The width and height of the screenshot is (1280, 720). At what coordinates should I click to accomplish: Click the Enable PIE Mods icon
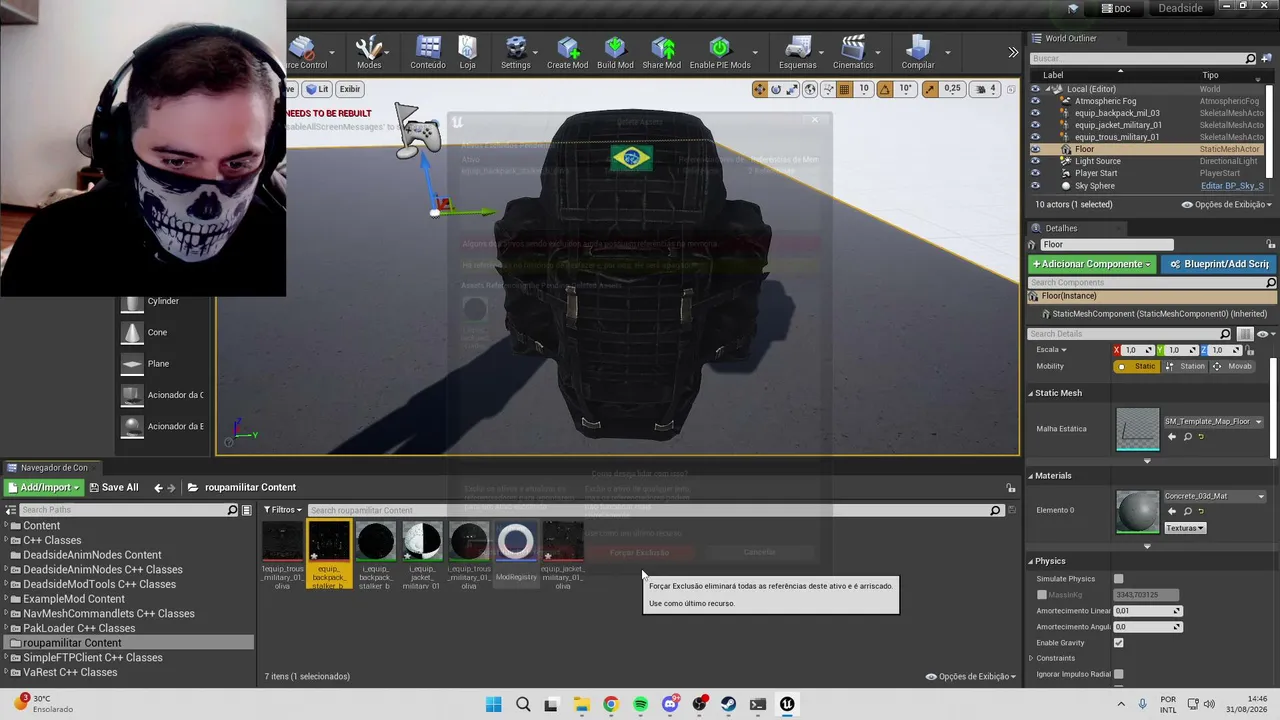(720, 53)
